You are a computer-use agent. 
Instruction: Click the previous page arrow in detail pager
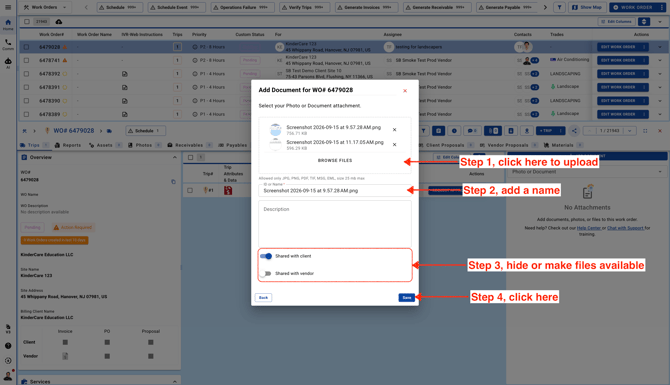point(589,131)
